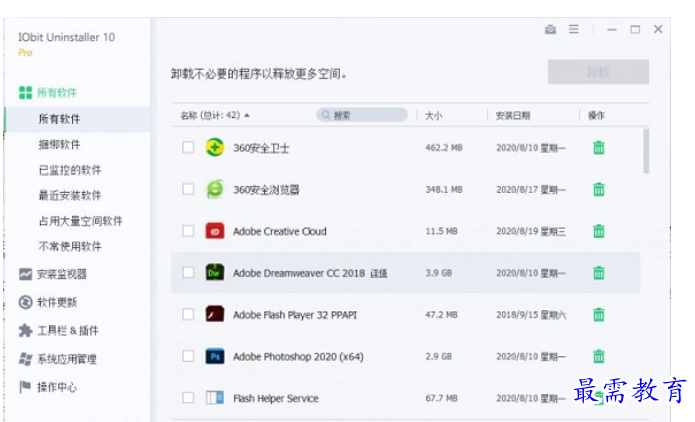Click the Adobe Flash Player app icon

[215, 314]
